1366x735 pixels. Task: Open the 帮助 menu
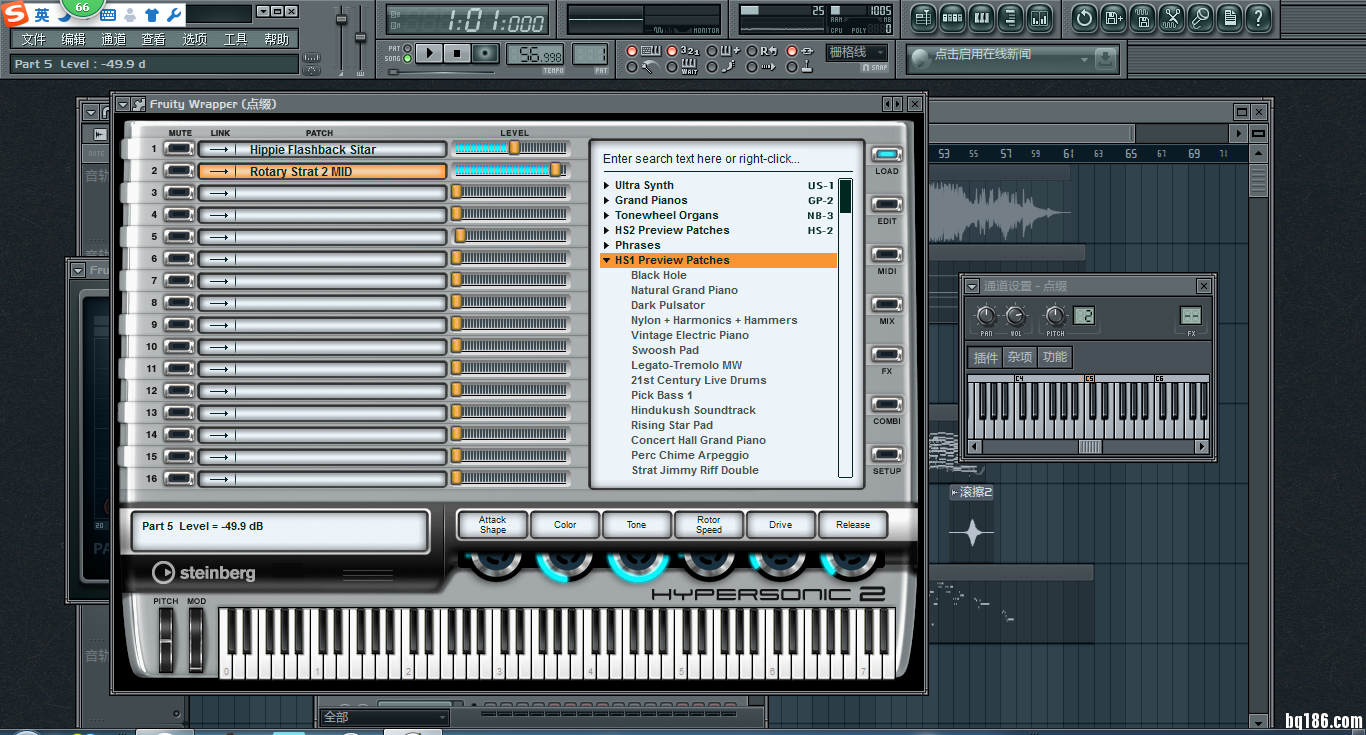[276, 39]
